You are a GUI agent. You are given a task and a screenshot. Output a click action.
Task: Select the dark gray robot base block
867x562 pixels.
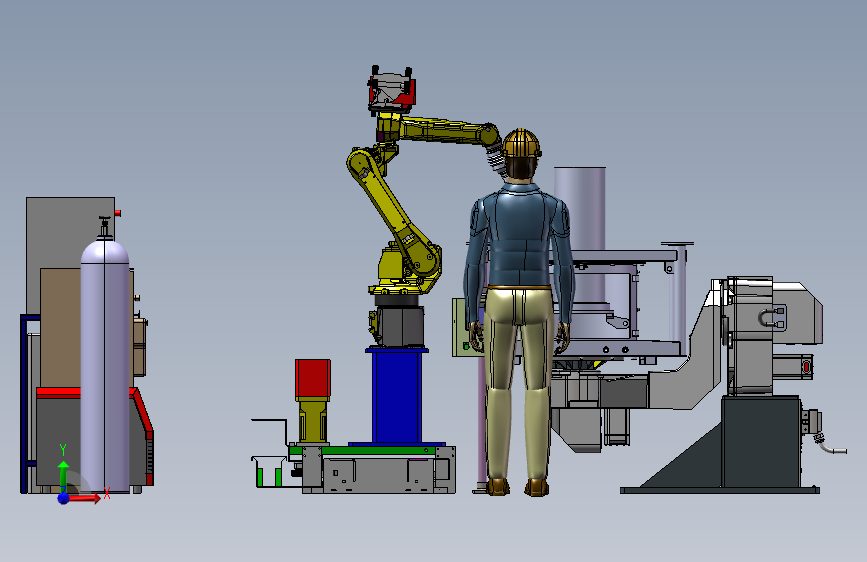(399, 327)
